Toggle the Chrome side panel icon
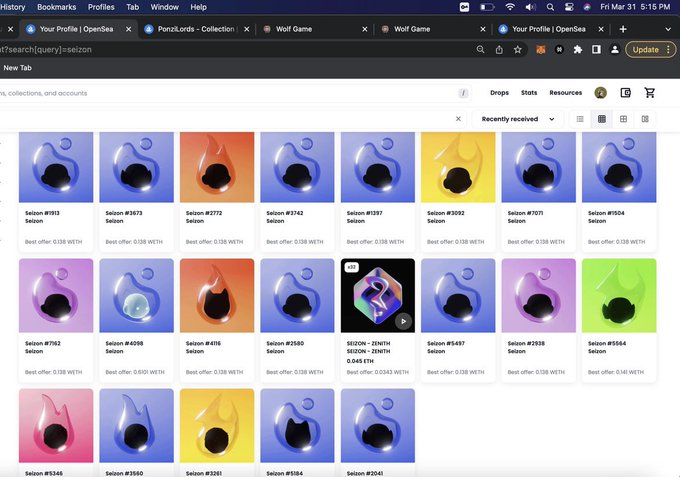 [596, 49]
